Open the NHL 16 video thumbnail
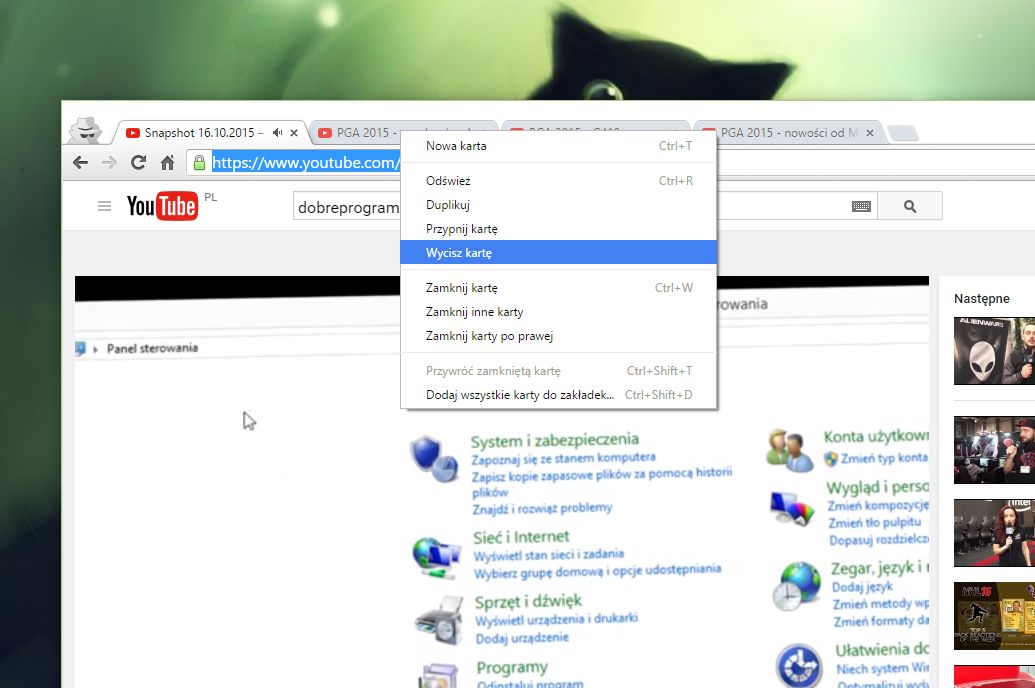Image resolution: width=1035 pixels, height=688 pixels. [994, 616]
